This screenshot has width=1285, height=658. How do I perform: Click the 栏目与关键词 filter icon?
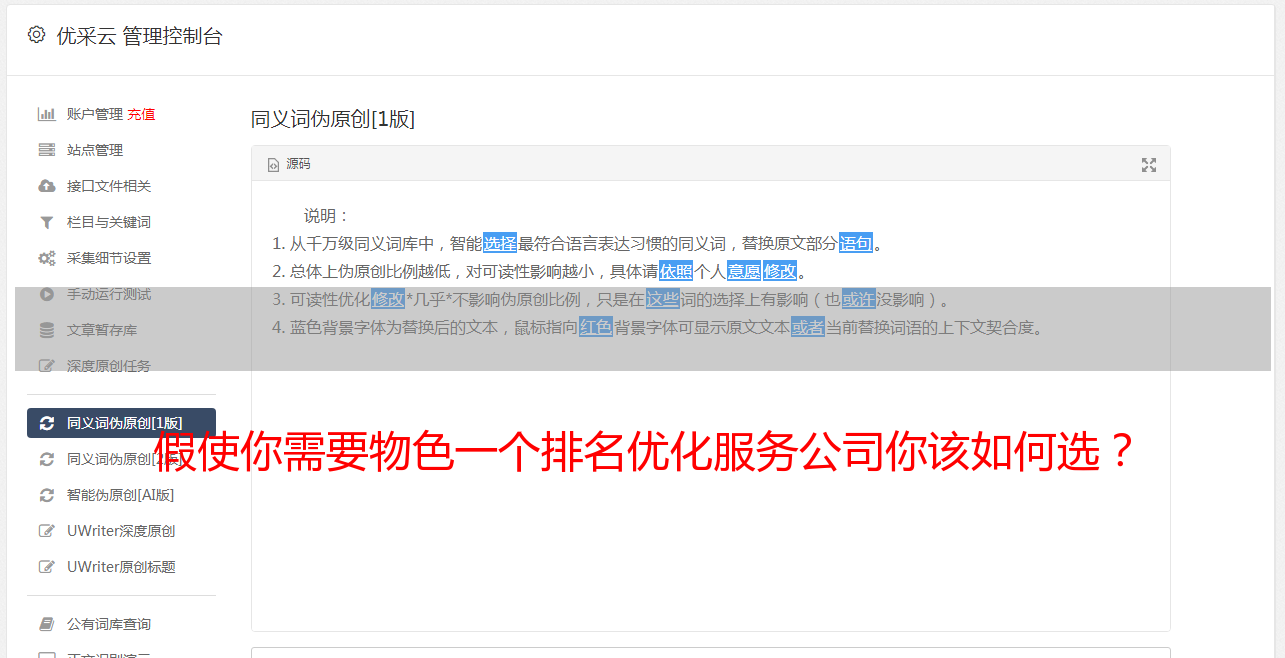46,222
